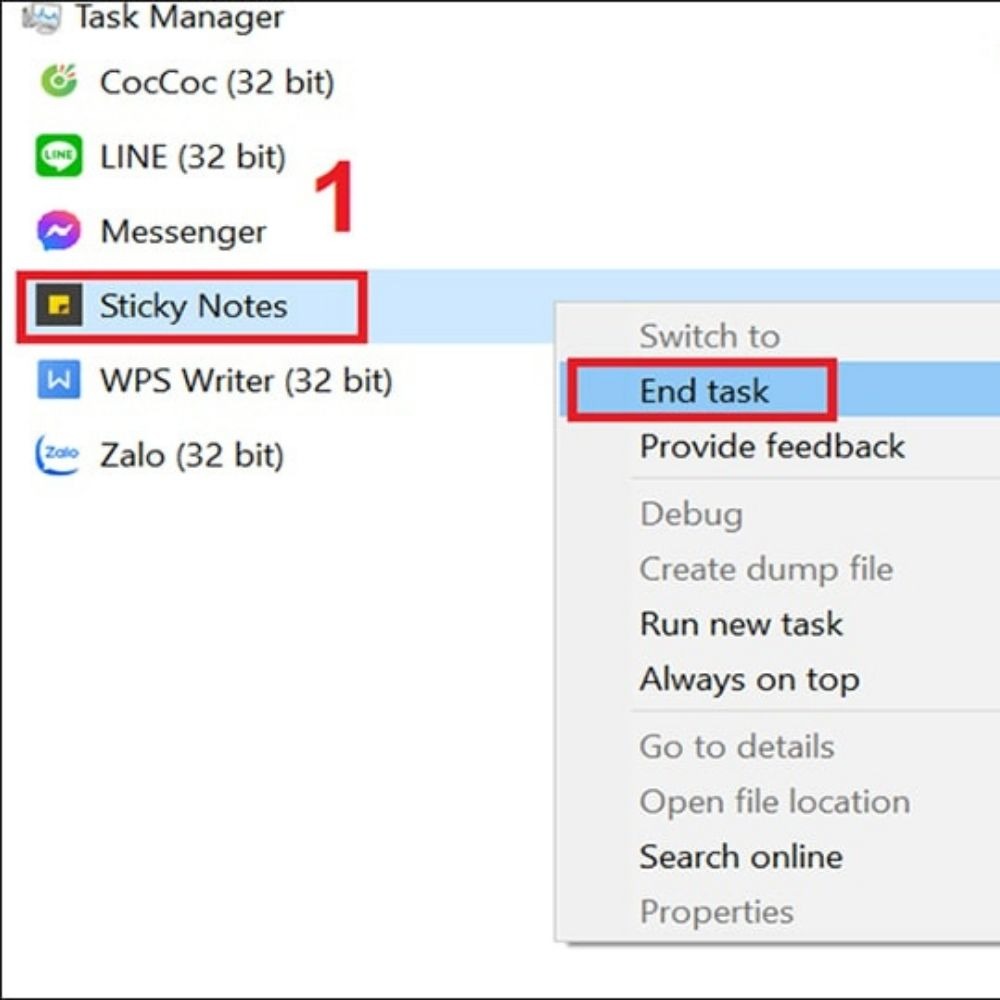
Task: Click the Sticky Notes process label
Action: (193, 306)
